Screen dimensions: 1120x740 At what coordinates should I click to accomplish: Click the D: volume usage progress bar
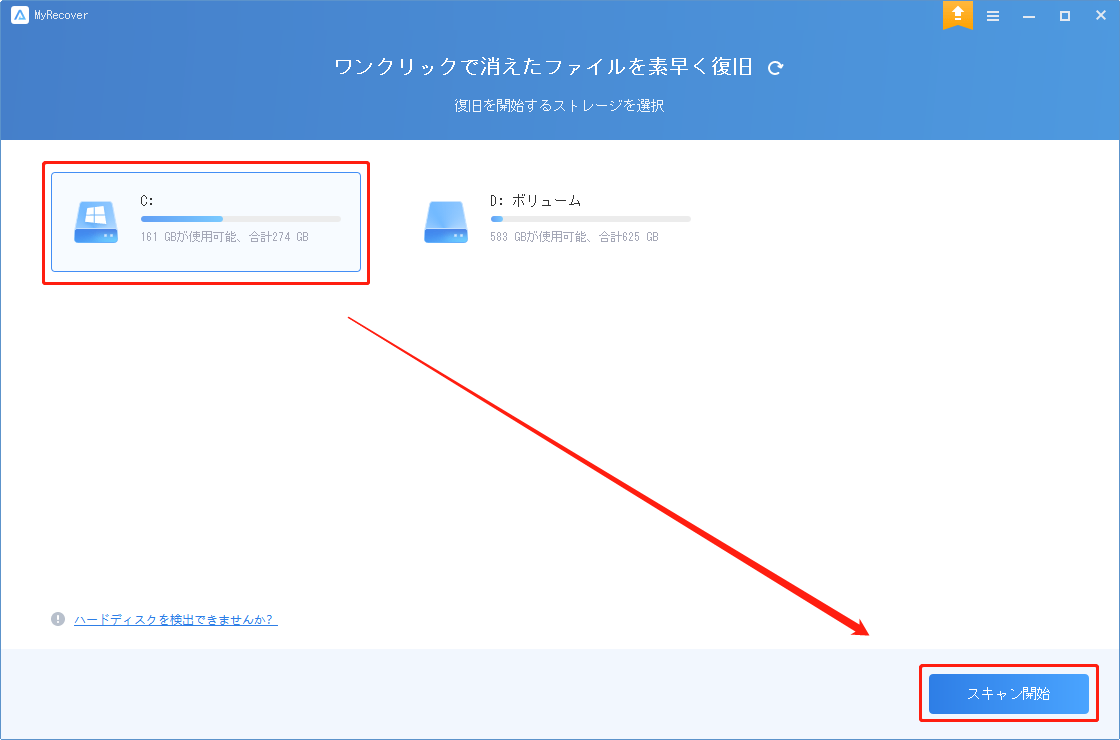click(589, 218)
